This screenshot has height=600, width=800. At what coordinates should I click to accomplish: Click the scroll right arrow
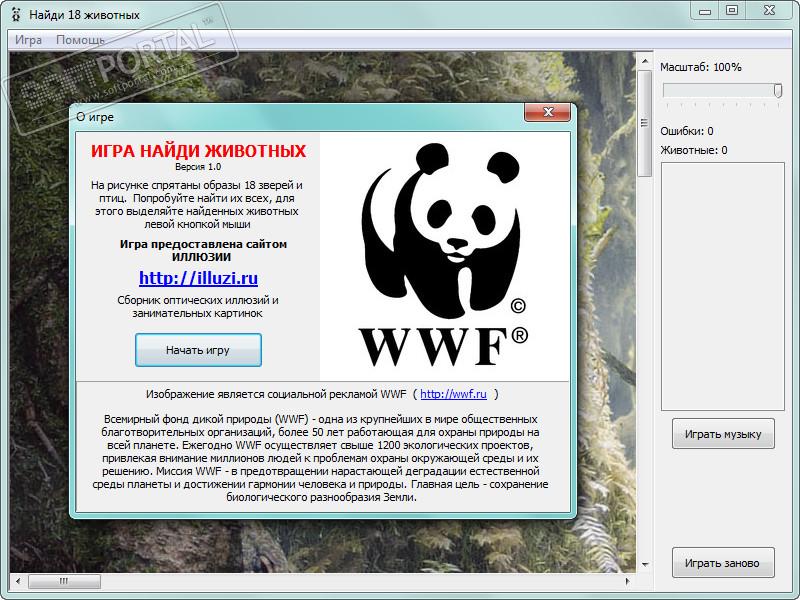tap(628, 581)
